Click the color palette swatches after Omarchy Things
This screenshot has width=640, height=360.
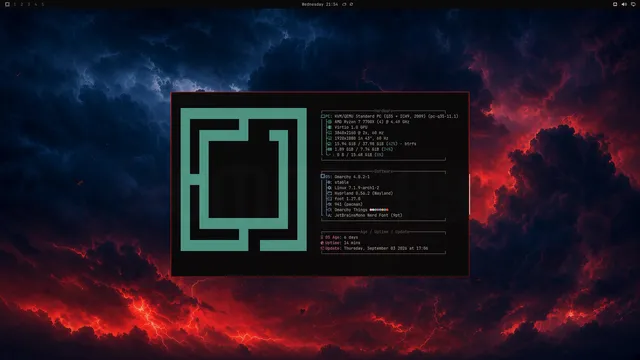[379, 210]
